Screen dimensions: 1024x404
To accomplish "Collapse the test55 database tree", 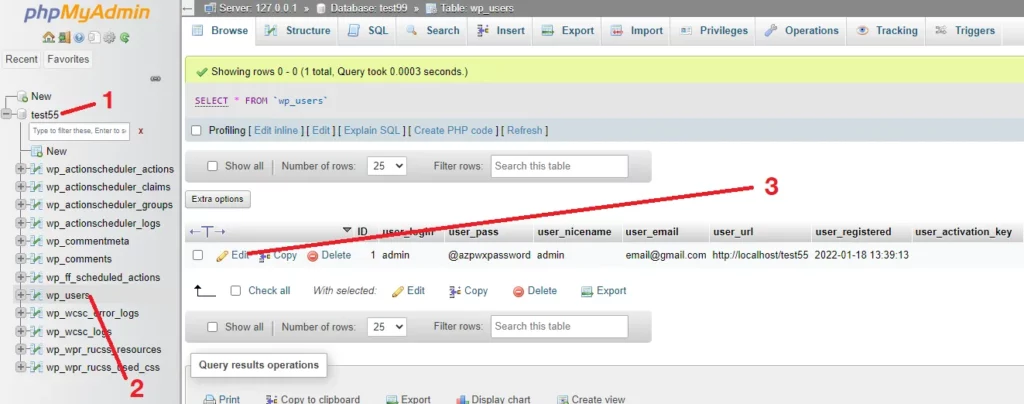I will [7, 114].
